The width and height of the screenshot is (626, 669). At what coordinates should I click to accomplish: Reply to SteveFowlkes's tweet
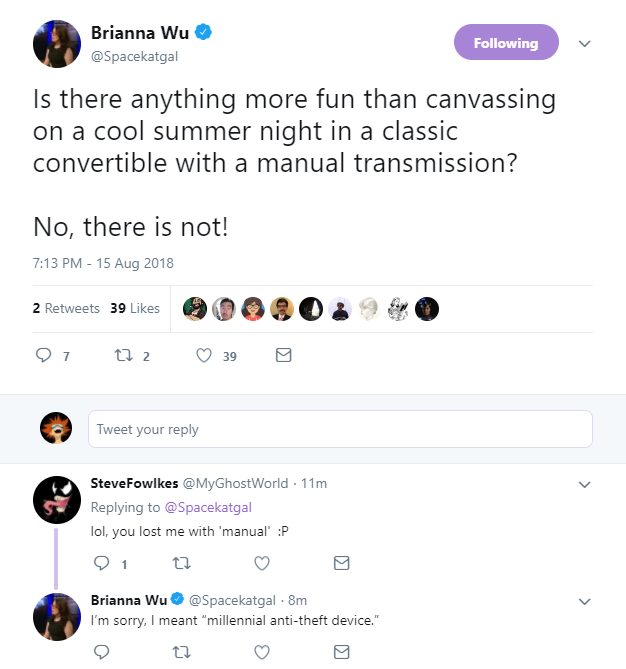pos(102,563)
